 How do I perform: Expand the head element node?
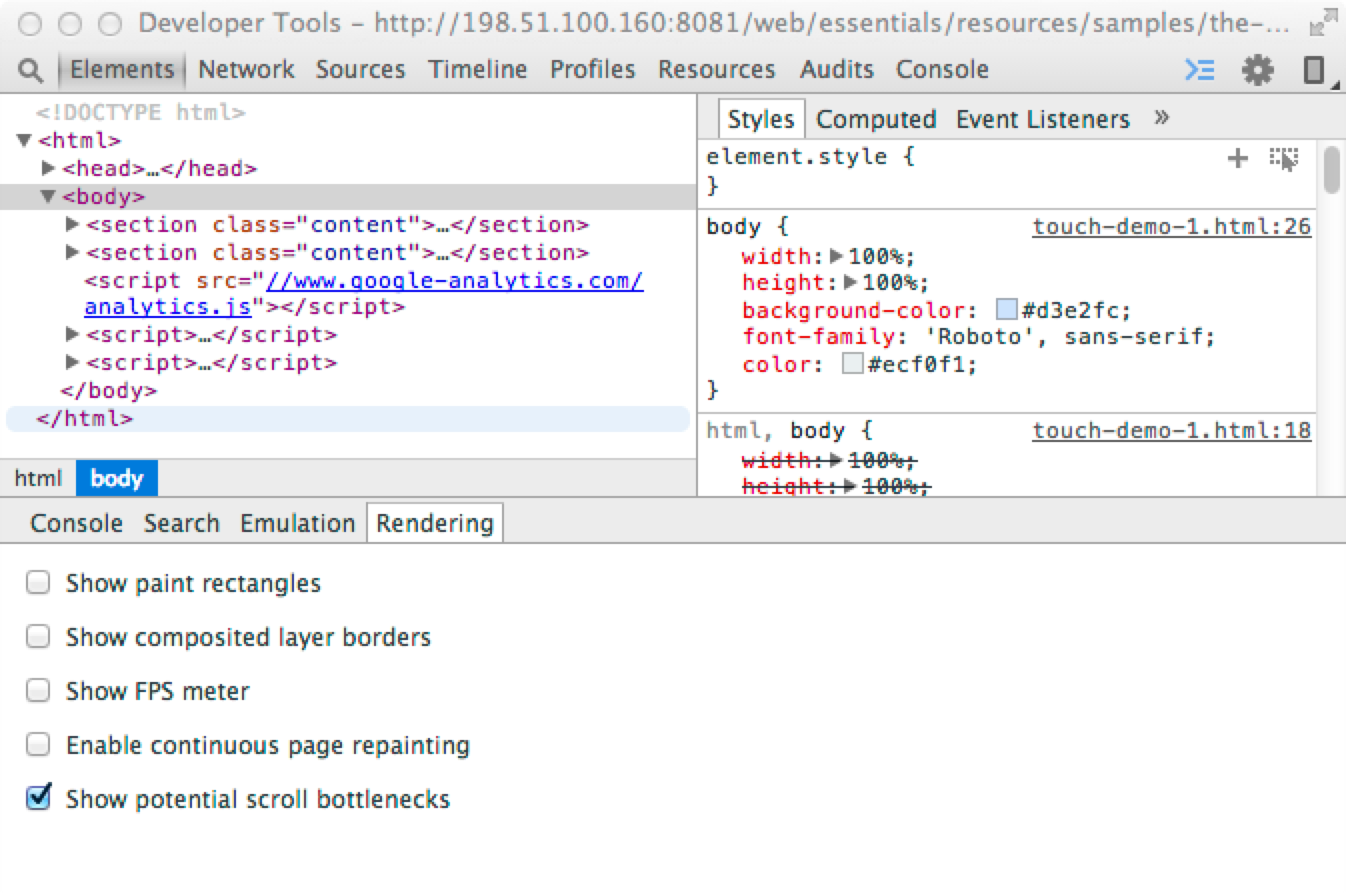(x=48, y=169)
